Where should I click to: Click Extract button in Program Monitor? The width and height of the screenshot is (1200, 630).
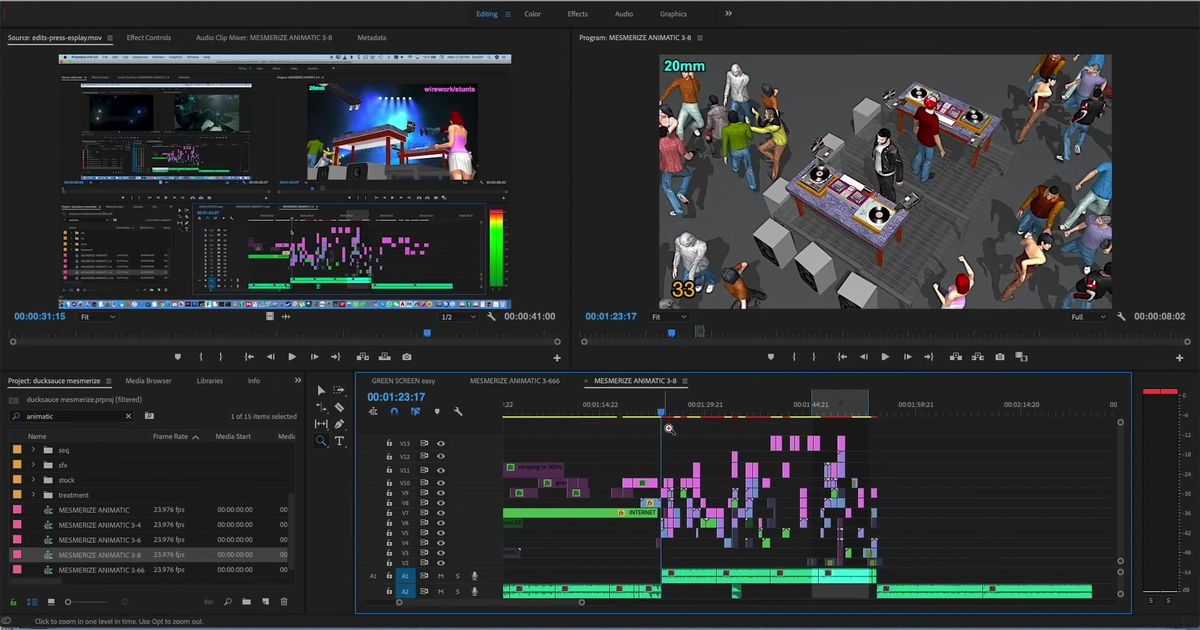pos(976,357)
